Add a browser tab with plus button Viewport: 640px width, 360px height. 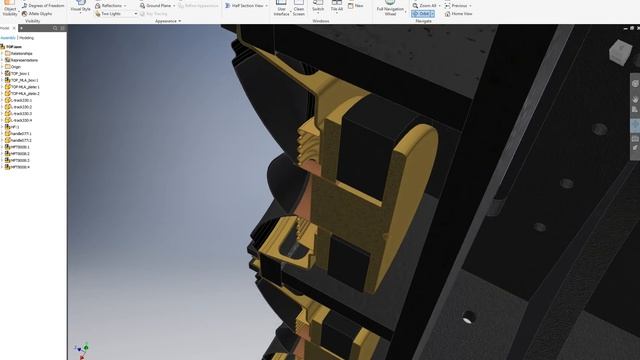(21, 28)
